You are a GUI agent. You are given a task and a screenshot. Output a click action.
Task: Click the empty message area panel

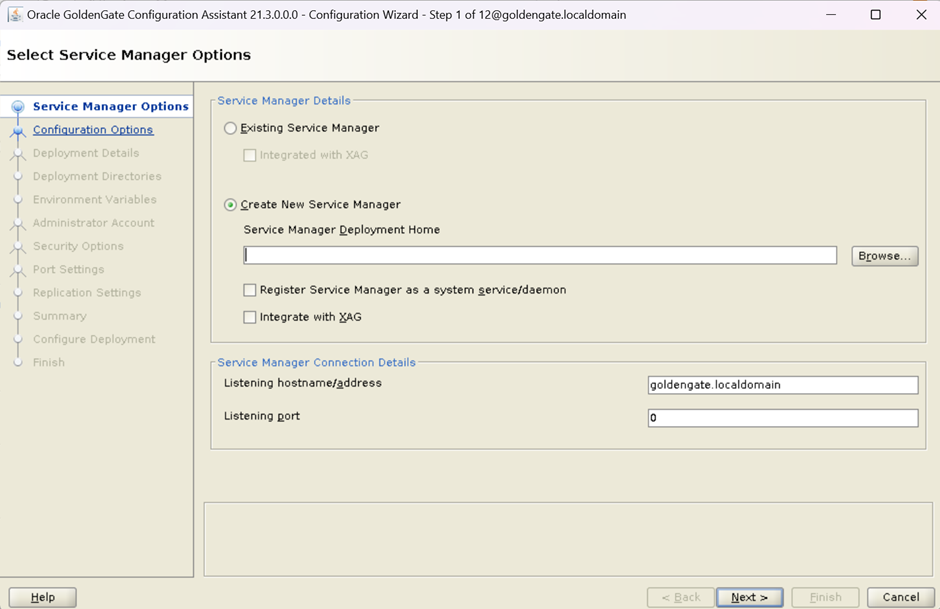pos(567,539)
